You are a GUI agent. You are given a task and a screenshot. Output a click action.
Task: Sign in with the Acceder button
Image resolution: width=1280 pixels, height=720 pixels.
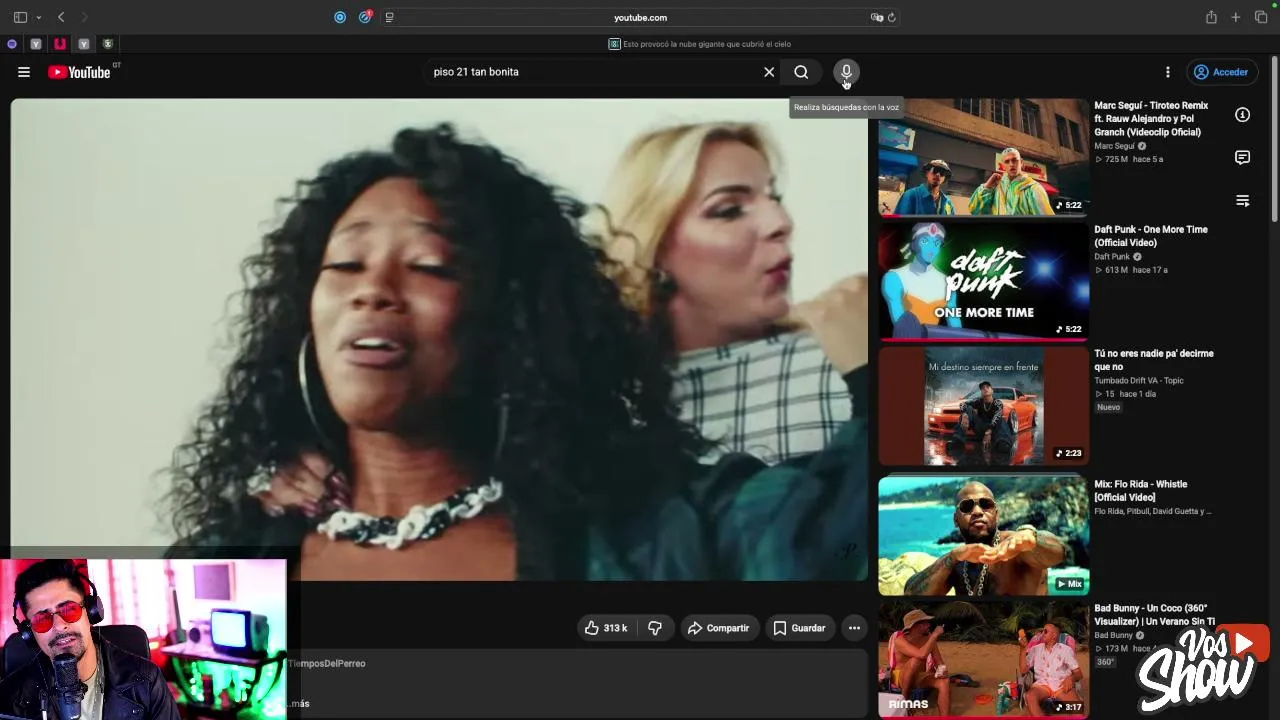point(1221,72)
